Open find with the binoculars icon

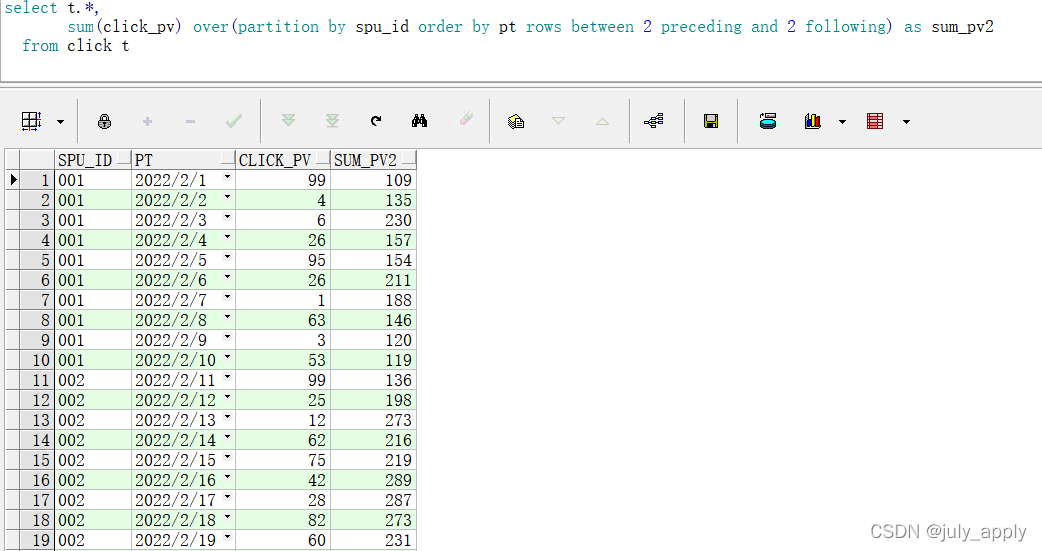point(419,121)
